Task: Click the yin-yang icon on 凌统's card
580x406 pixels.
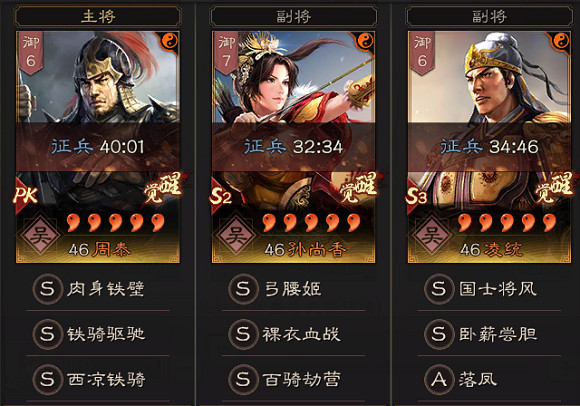Action: coord(561,41)
